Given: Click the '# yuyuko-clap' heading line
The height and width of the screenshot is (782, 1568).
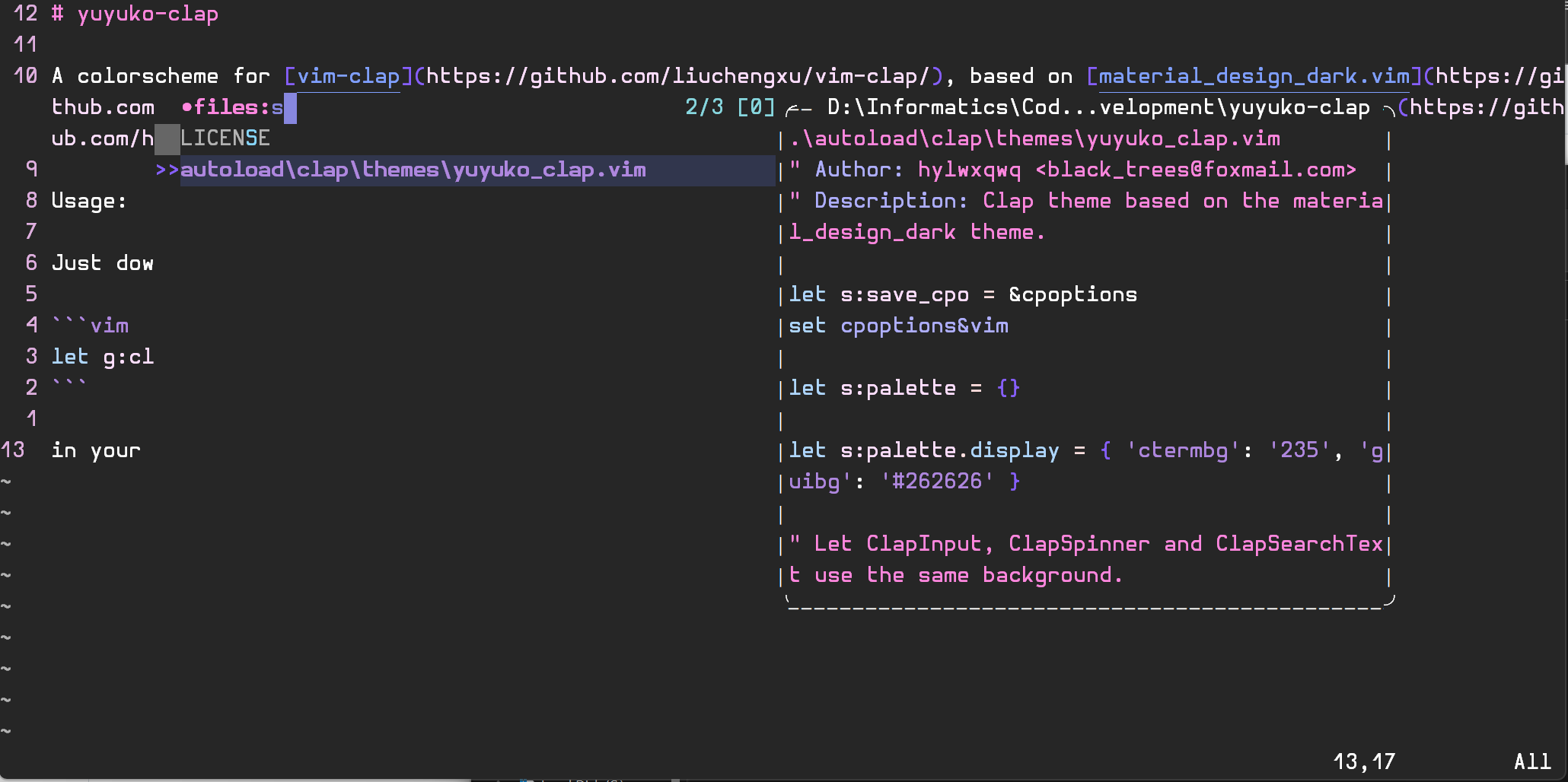Looking at the screenshot, I should (135, 14).
